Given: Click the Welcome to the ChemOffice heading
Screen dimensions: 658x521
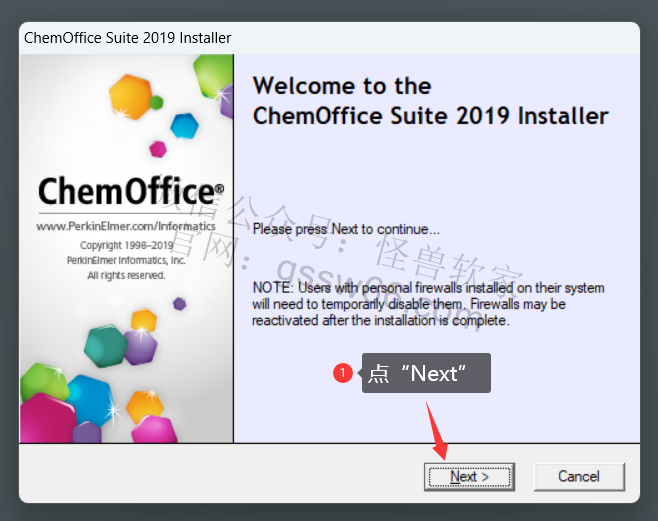Looking at the screenshot, I should pos(431,101).
